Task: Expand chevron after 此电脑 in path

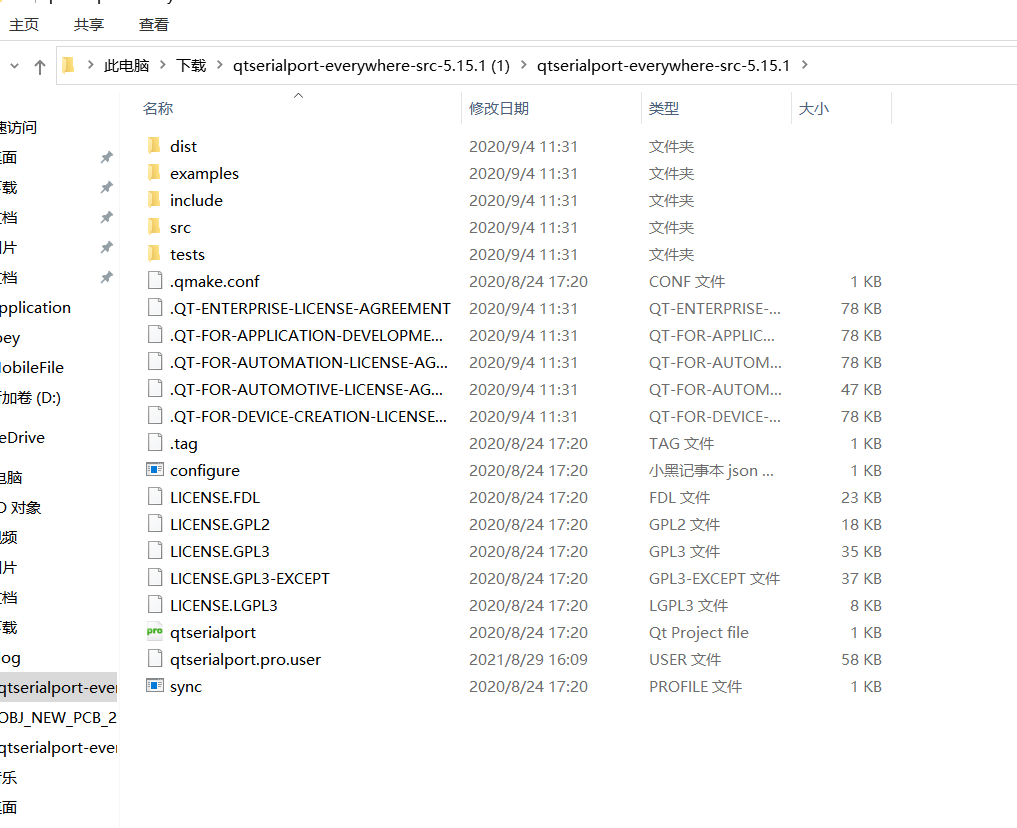Action: tap(163, 65)
